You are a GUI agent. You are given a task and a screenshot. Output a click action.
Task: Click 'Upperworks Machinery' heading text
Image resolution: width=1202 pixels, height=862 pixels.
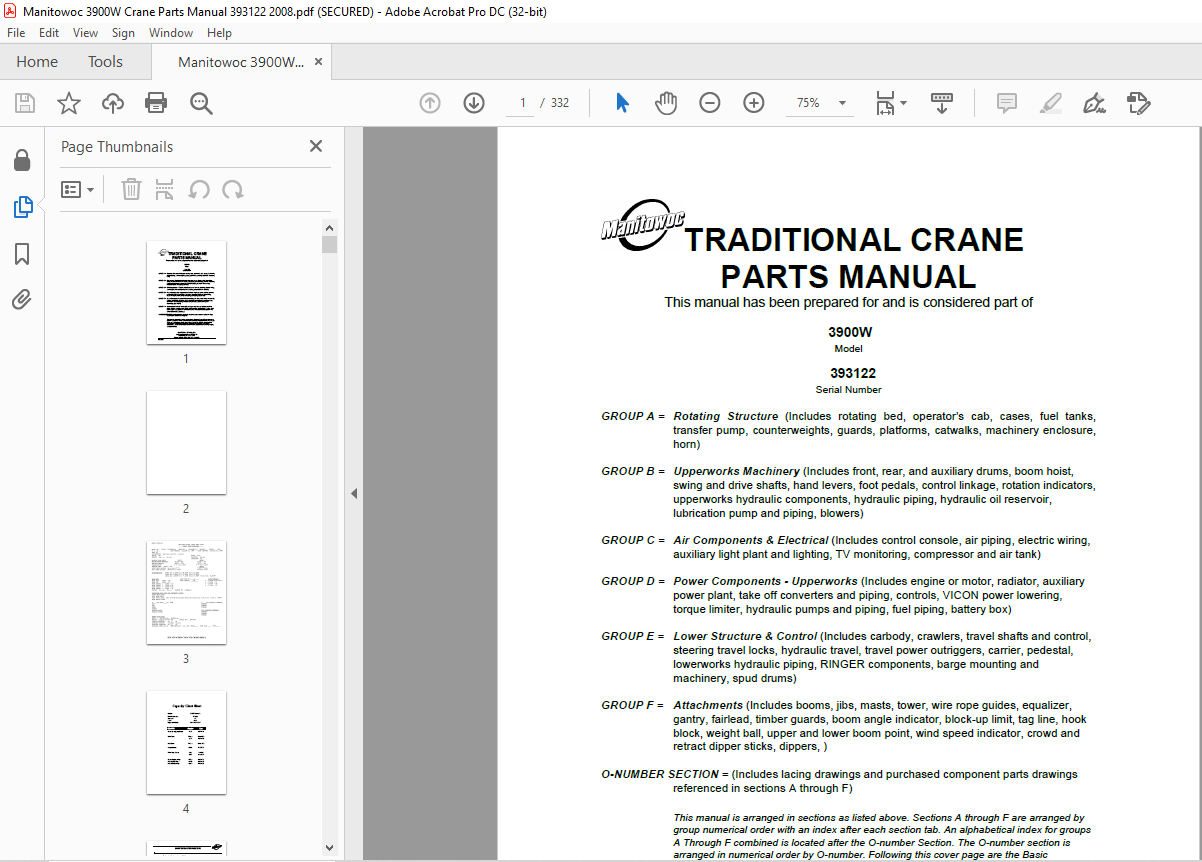736,471
